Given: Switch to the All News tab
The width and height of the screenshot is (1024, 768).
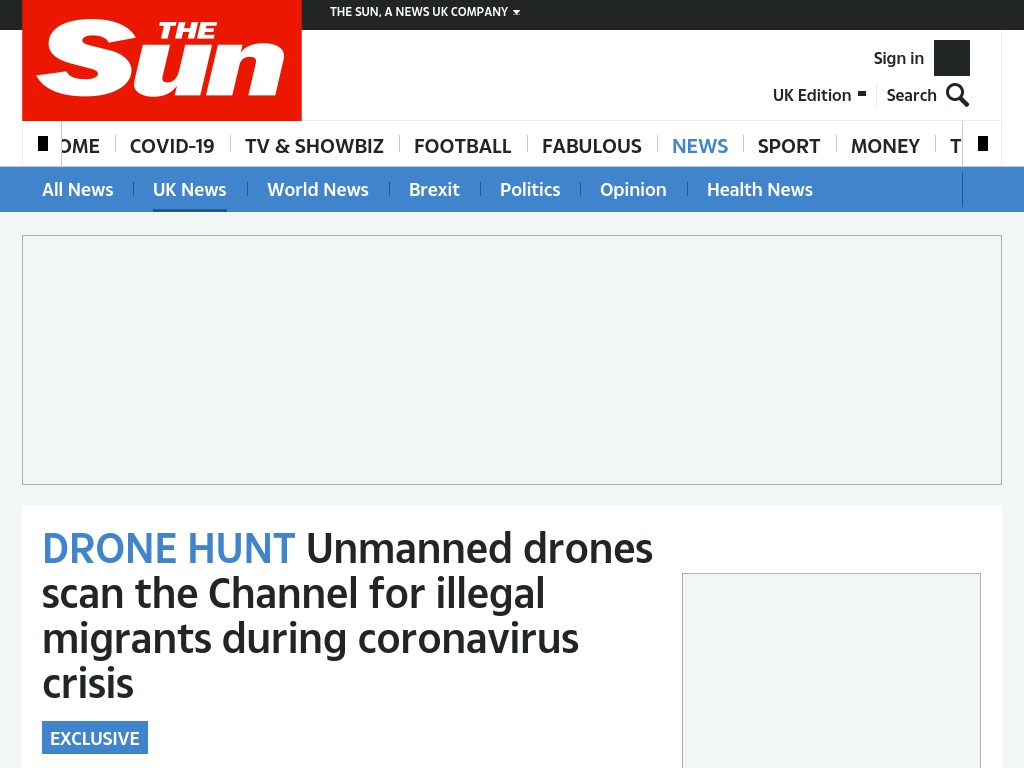Looking at the screenshot, I should click(x=78, y=189).
